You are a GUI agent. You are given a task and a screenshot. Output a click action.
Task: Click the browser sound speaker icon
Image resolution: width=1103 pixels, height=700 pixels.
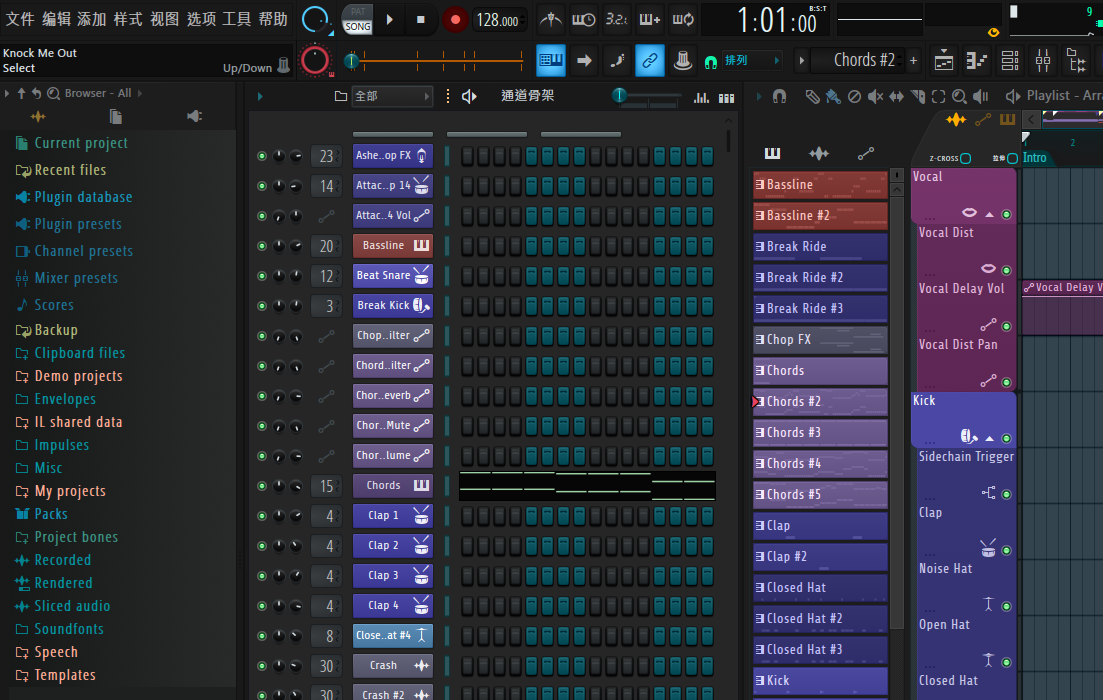(195, 116)
